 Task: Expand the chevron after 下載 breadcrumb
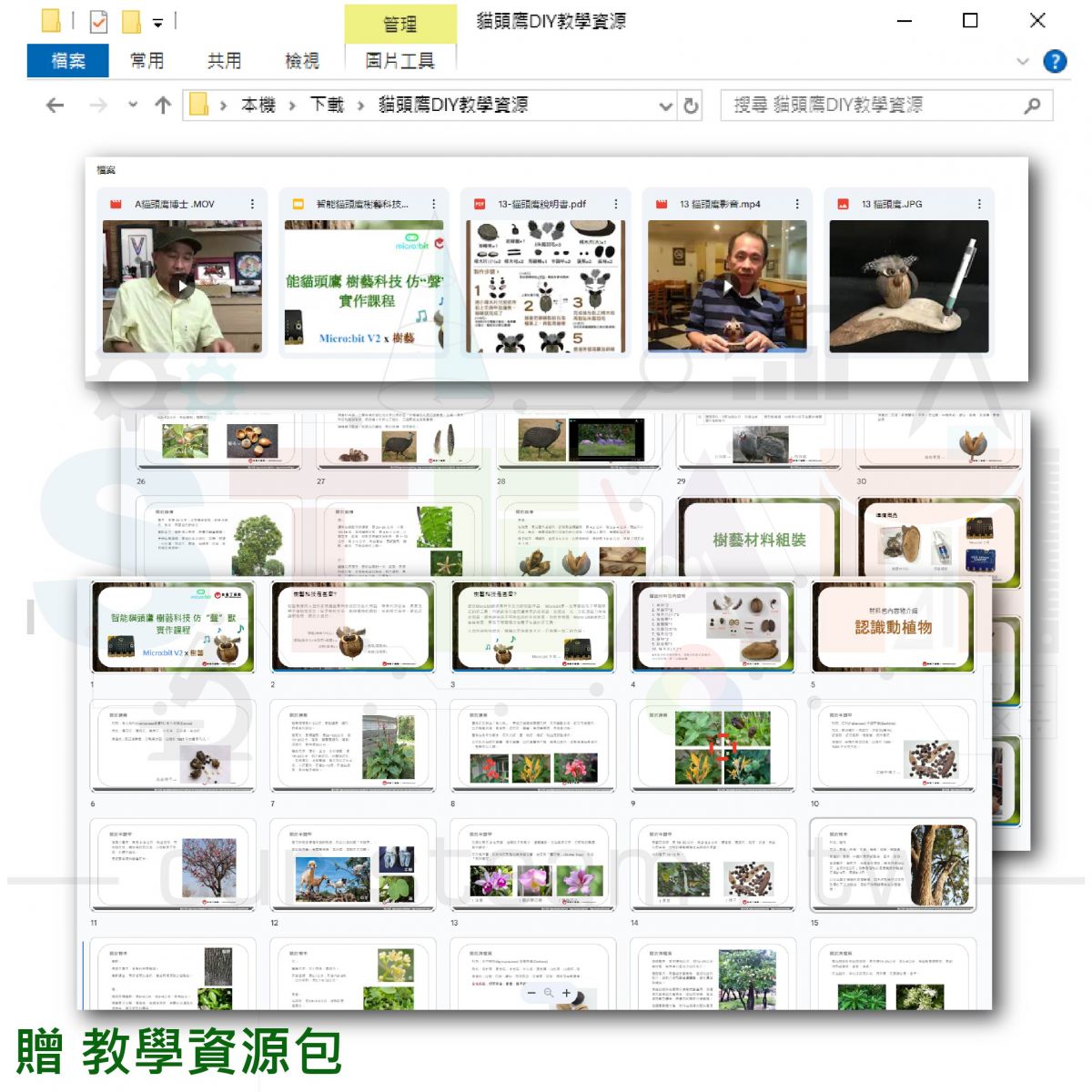tap(361, 106)
